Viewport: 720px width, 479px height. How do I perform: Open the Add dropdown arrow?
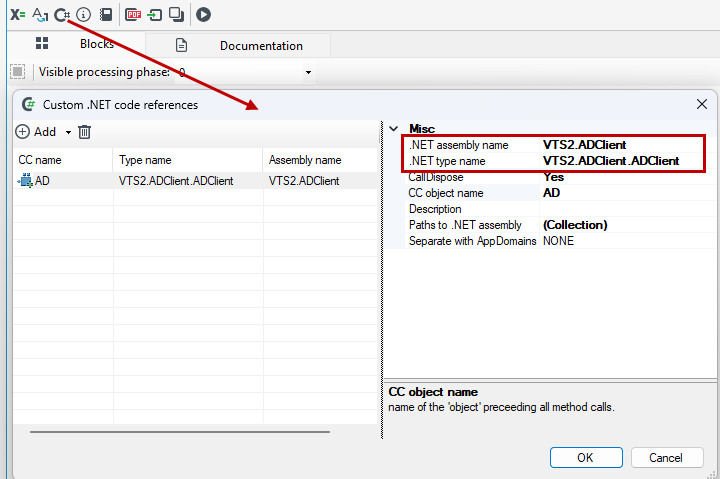pyautogui.click(x=68, y=132)
